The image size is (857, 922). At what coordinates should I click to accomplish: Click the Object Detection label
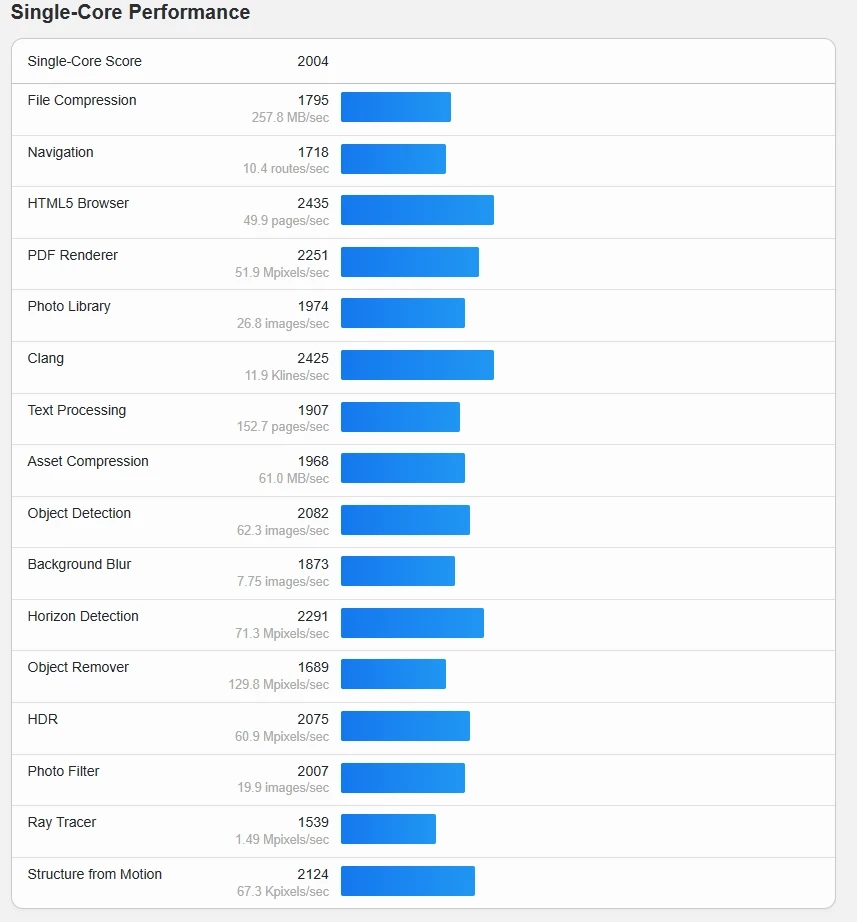point(79,513)
